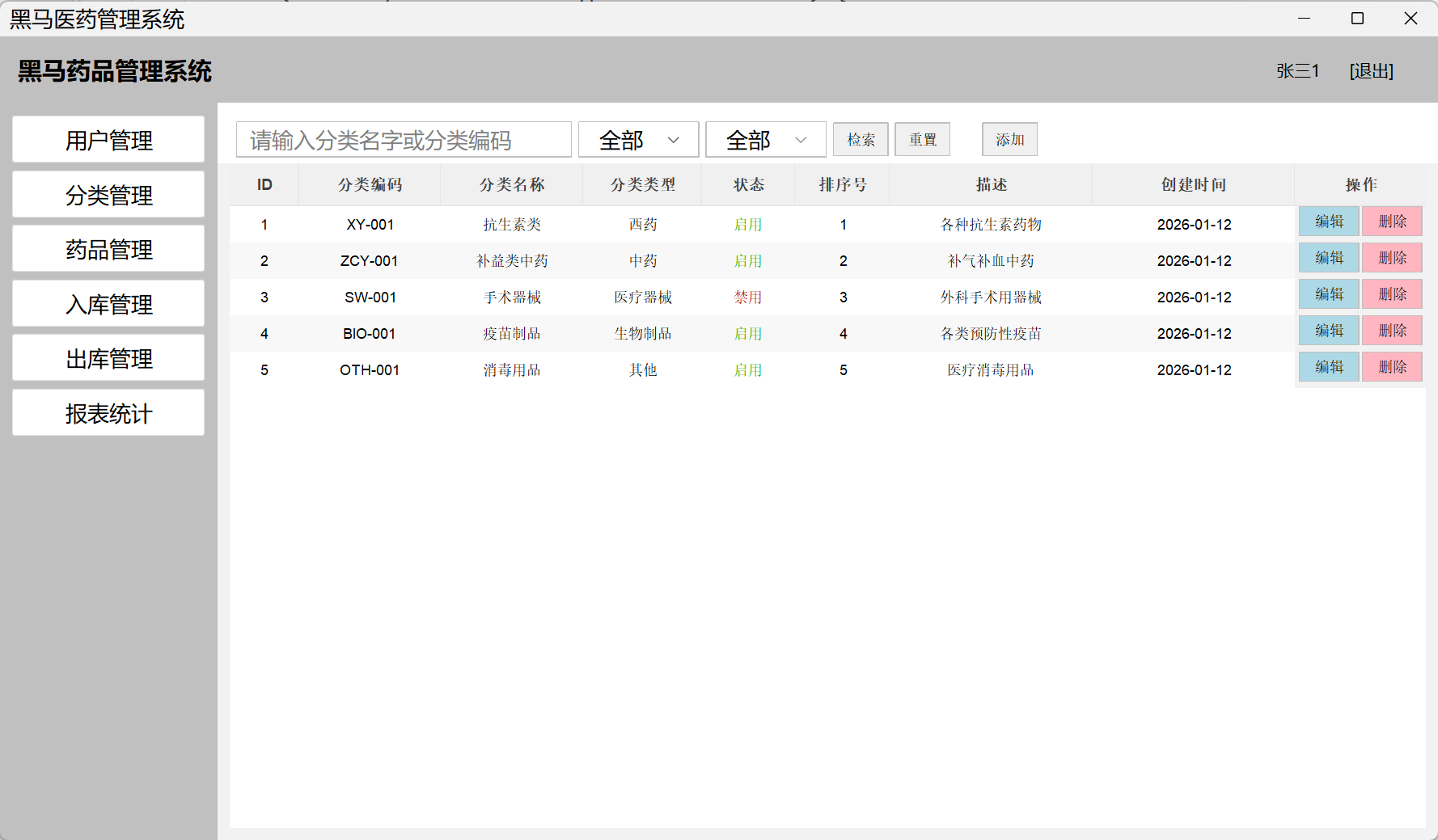Expand the first 全部 filter dropdown
This screenshot has height=840, width=1438.
638,140
